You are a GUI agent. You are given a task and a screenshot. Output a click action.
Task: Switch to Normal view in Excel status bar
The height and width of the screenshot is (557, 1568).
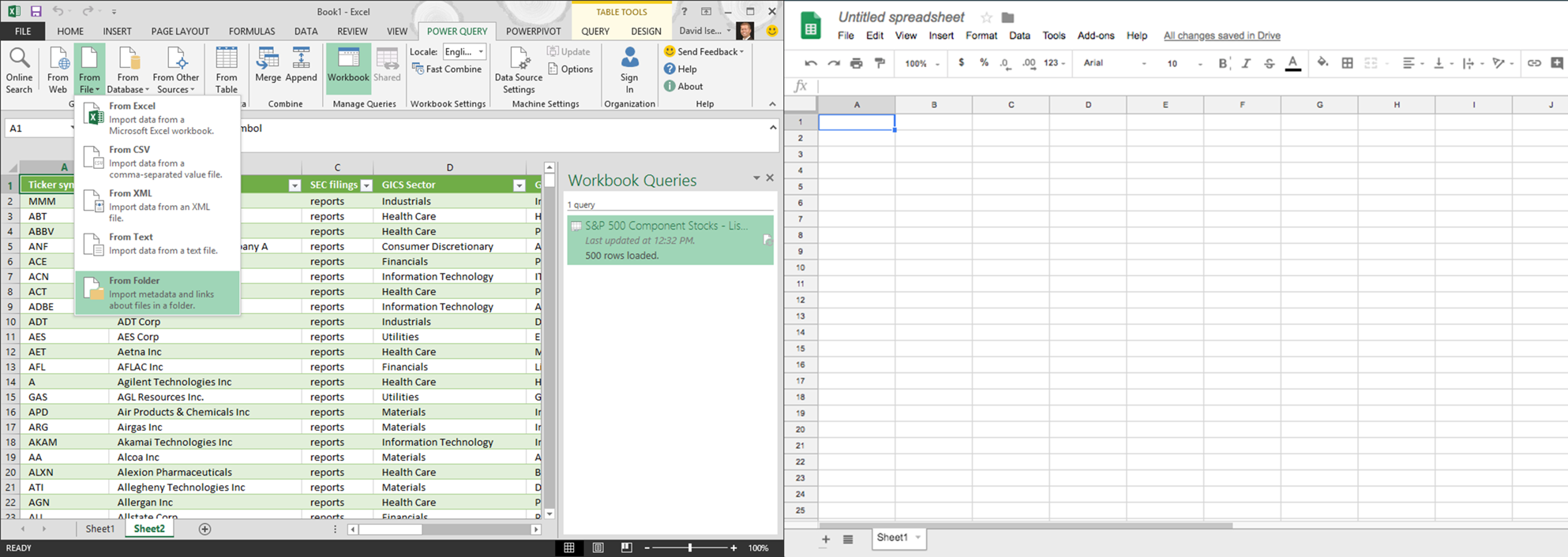568,548
